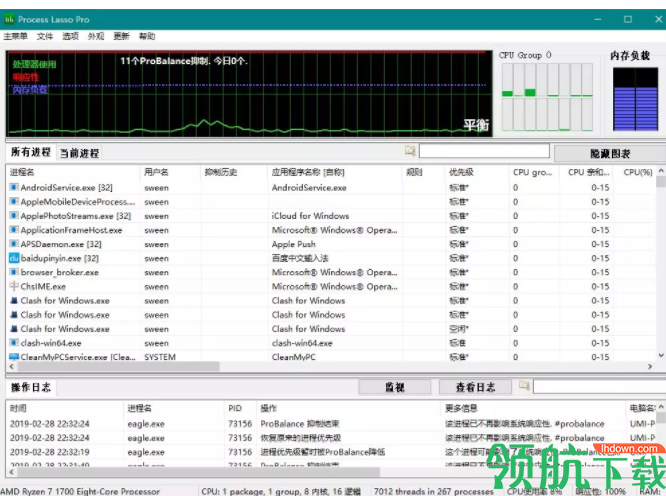This screenshot has height=496, width=666.
Task: Sort log by the PID column header
Action: (x=241, y=408)
